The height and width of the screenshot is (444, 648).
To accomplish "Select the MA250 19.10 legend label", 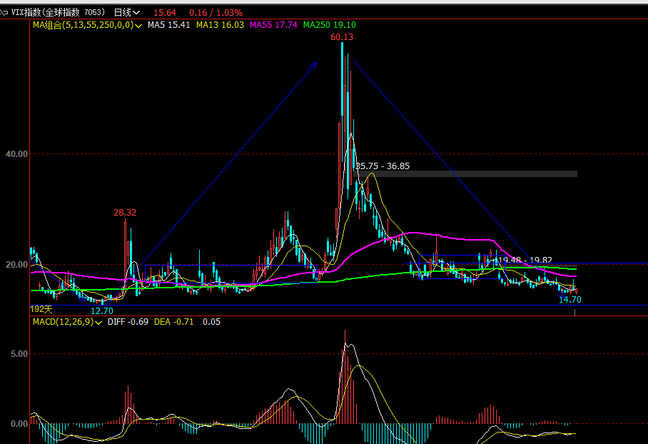I will point(329,25).
